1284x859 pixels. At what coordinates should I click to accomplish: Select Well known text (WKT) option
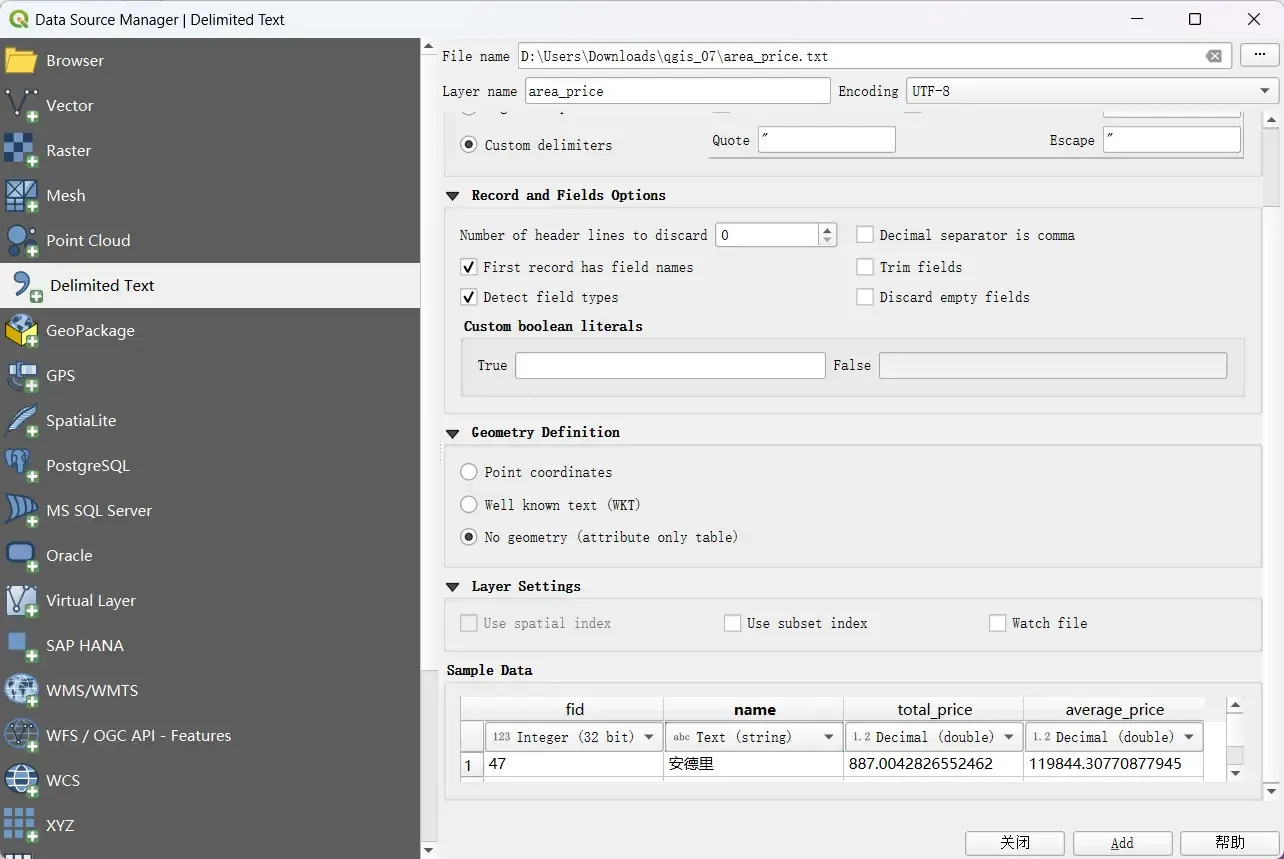tap(468, 505)
